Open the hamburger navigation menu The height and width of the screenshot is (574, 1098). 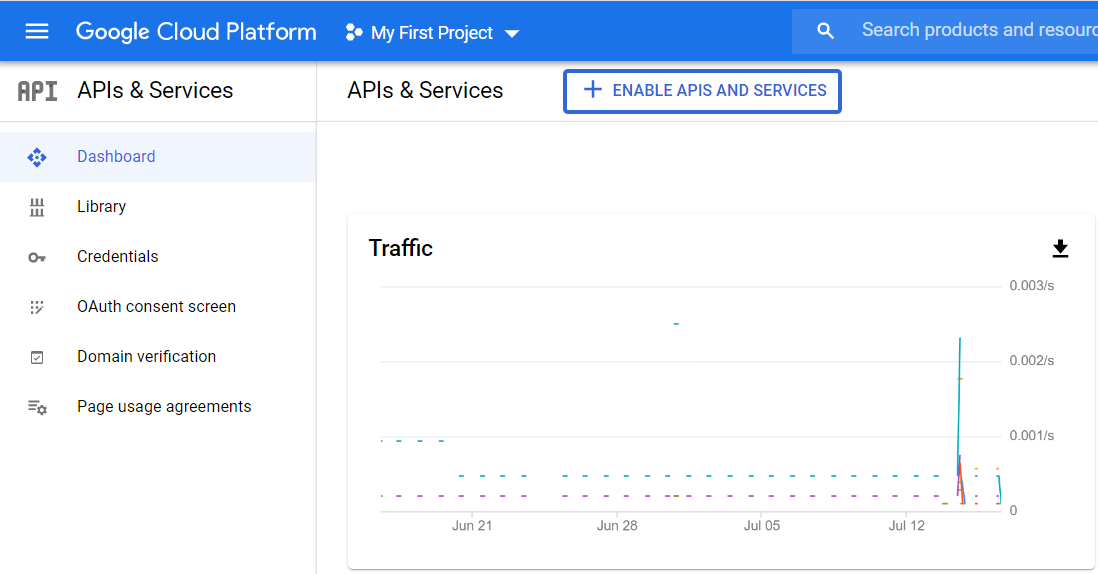coord(37,31)
